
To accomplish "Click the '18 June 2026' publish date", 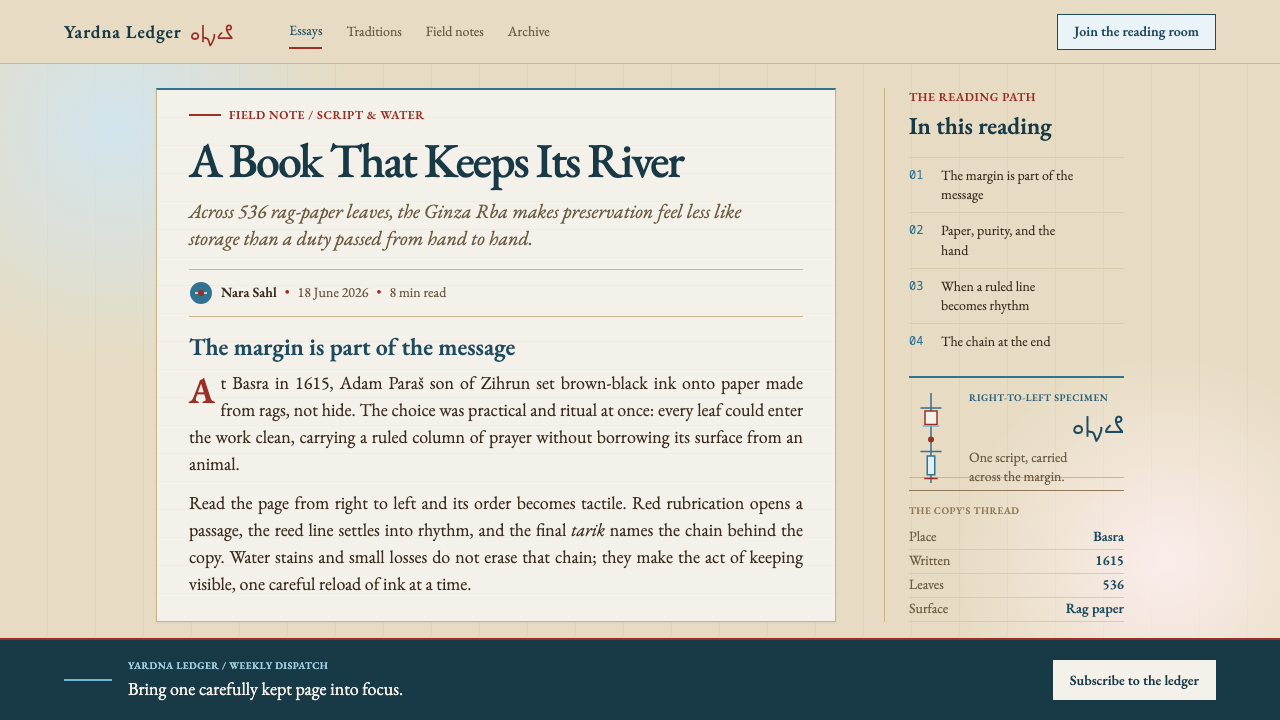I will click(x=333, y=293).
